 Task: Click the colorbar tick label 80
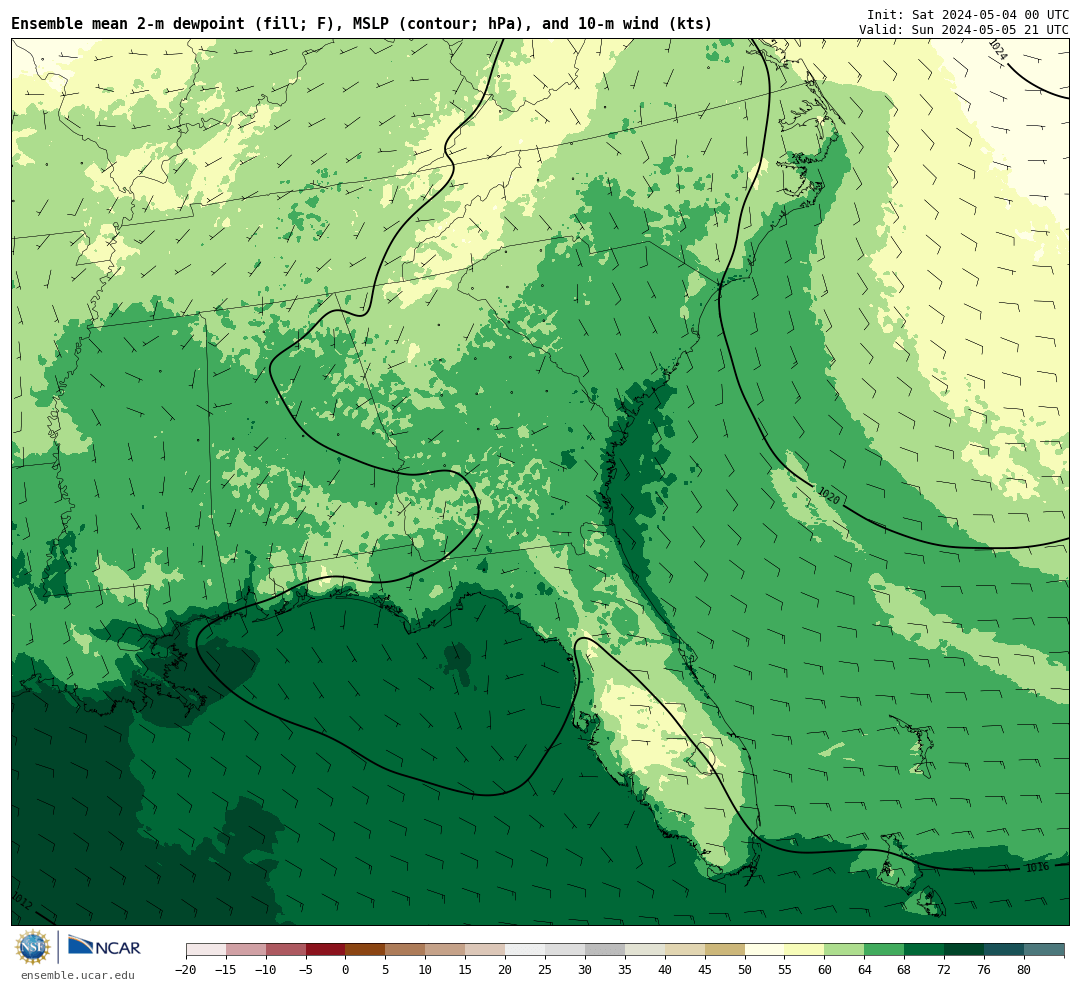click(1024, 970)
